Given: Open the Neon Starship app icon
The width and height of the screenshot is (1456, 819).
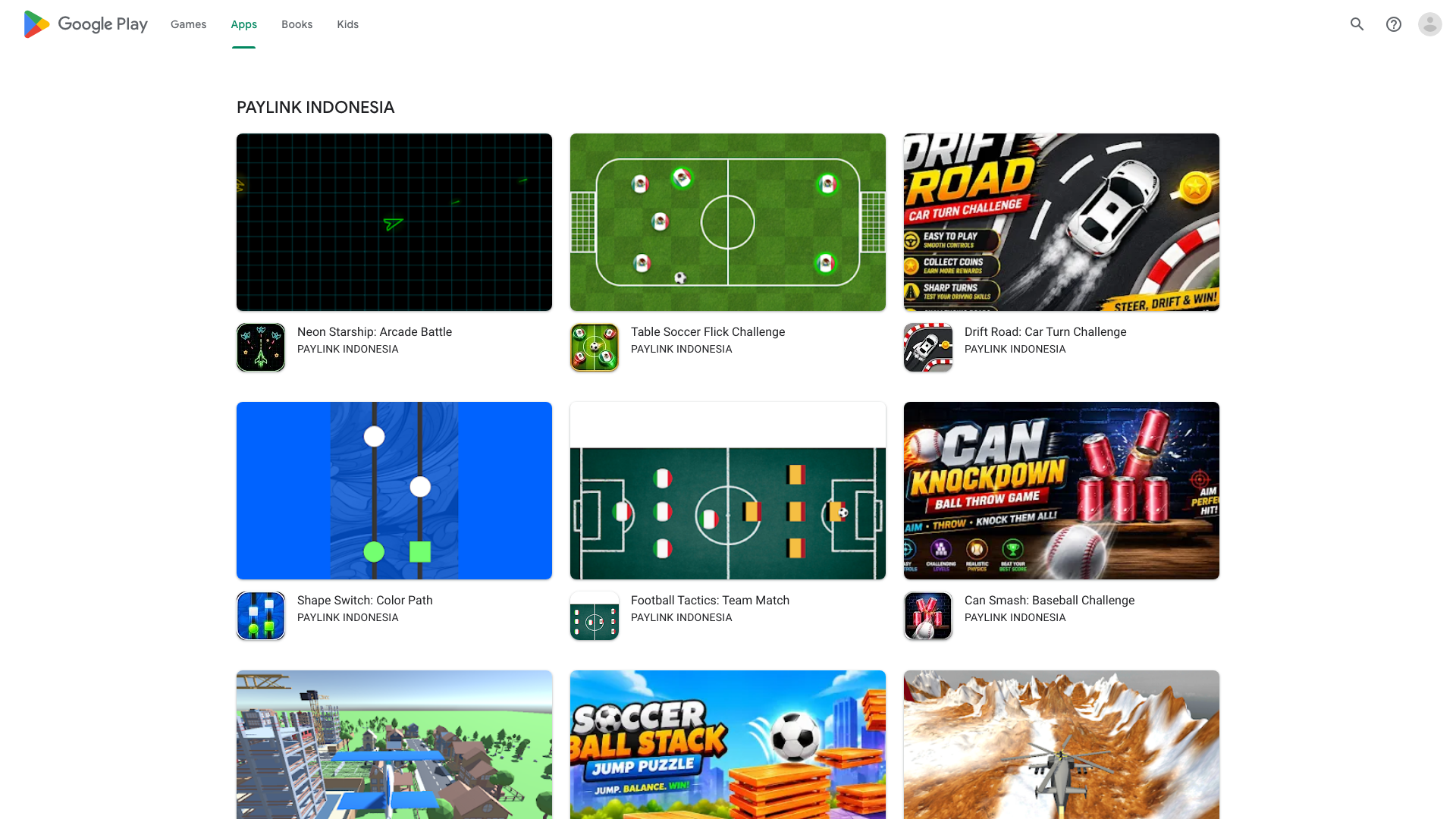Looking at the screenshot, I should point(261,347).
